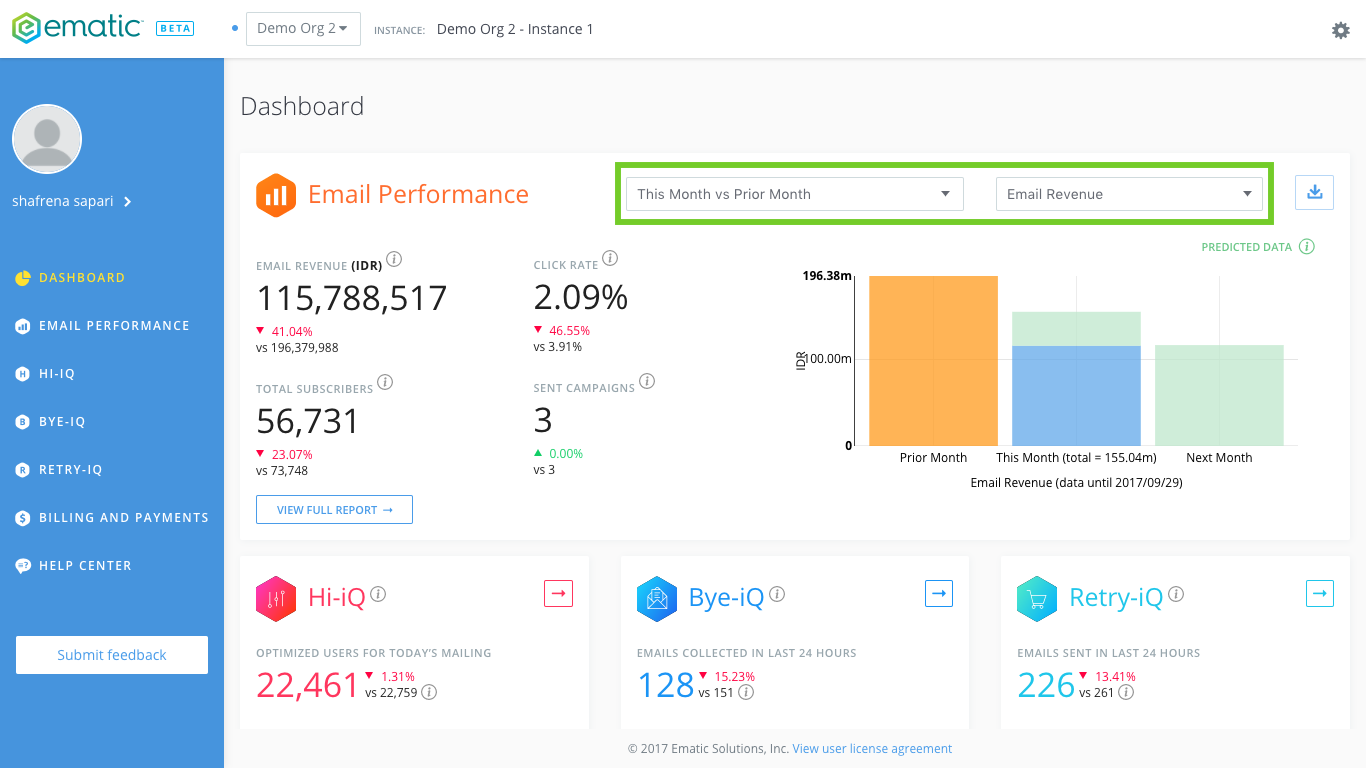The image size is (1366, 768).
Task: Expand the shafrena sapari user chevron
Action: [x=127, y=202]
